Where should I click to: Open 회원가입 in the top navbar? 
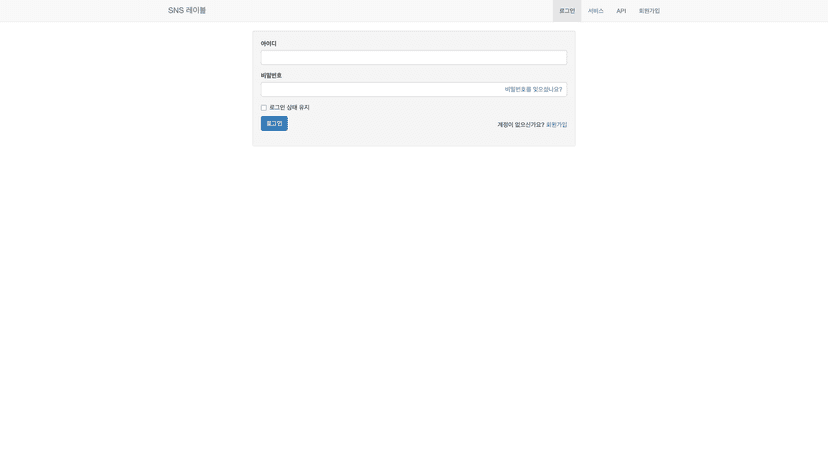tap(649, 11)
